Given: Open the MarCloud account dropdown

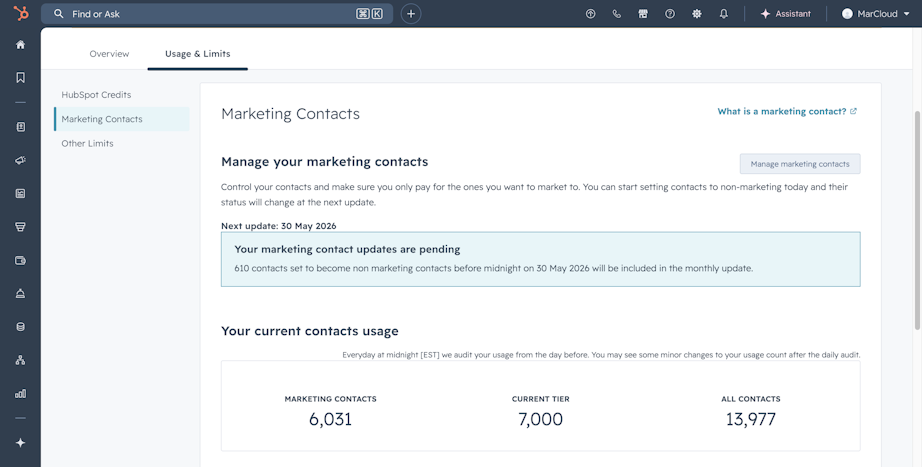Looking at the screenshot, I should point(876,14).
